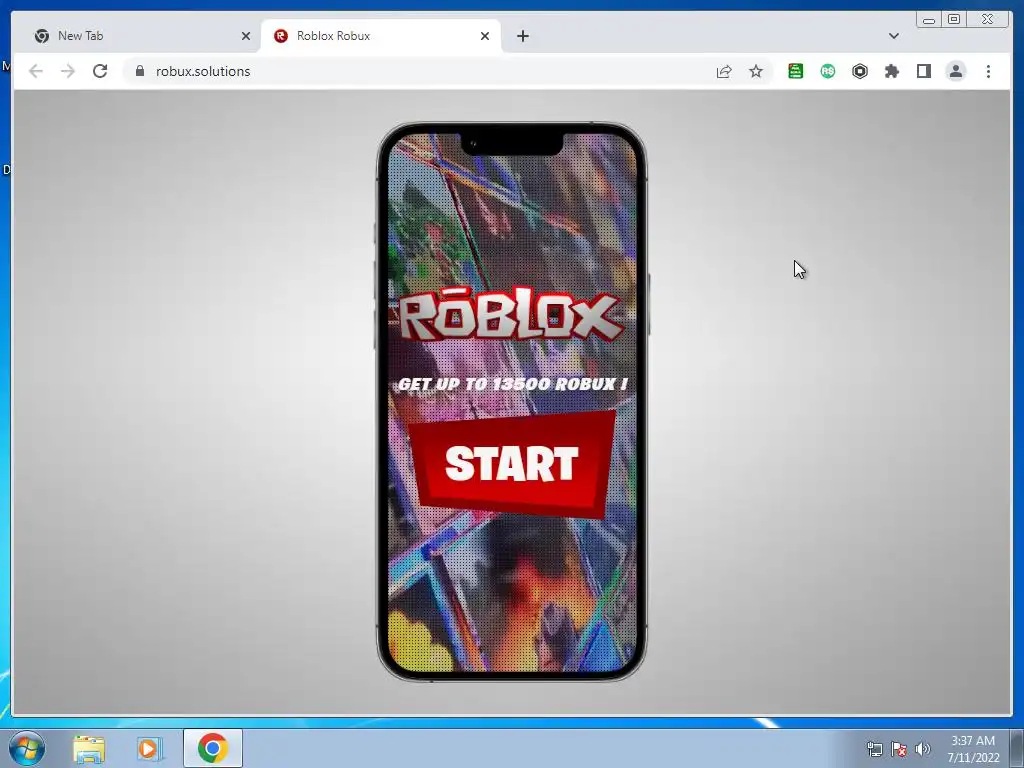Screen dimensions: 1024x768
Task: Switch to the New Tab tab
Action: coord(137,36)
